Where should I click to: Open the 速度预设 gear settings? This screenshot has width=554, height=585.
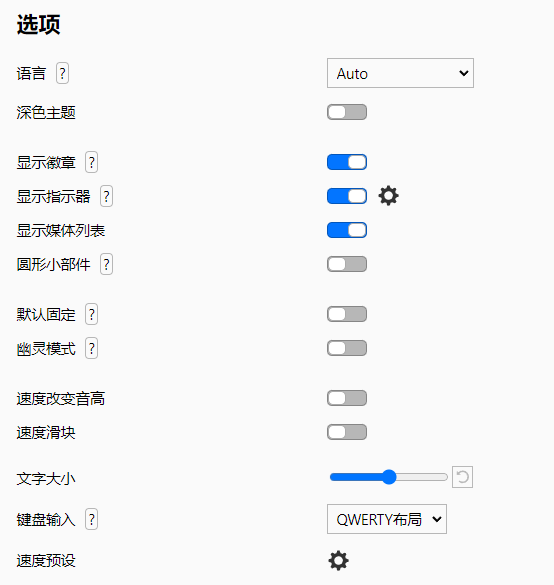tap(338, 560)
